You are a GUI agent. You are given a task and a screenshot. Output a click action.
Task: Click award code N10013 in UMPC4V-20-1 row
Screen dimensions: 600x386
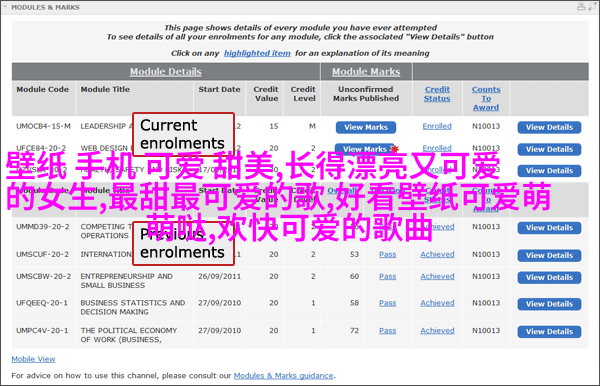coord(486,331)
